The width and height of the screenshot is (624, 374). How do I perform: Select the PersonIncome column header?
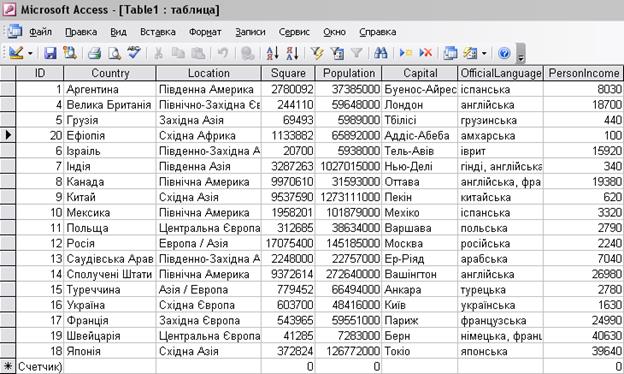583,73
